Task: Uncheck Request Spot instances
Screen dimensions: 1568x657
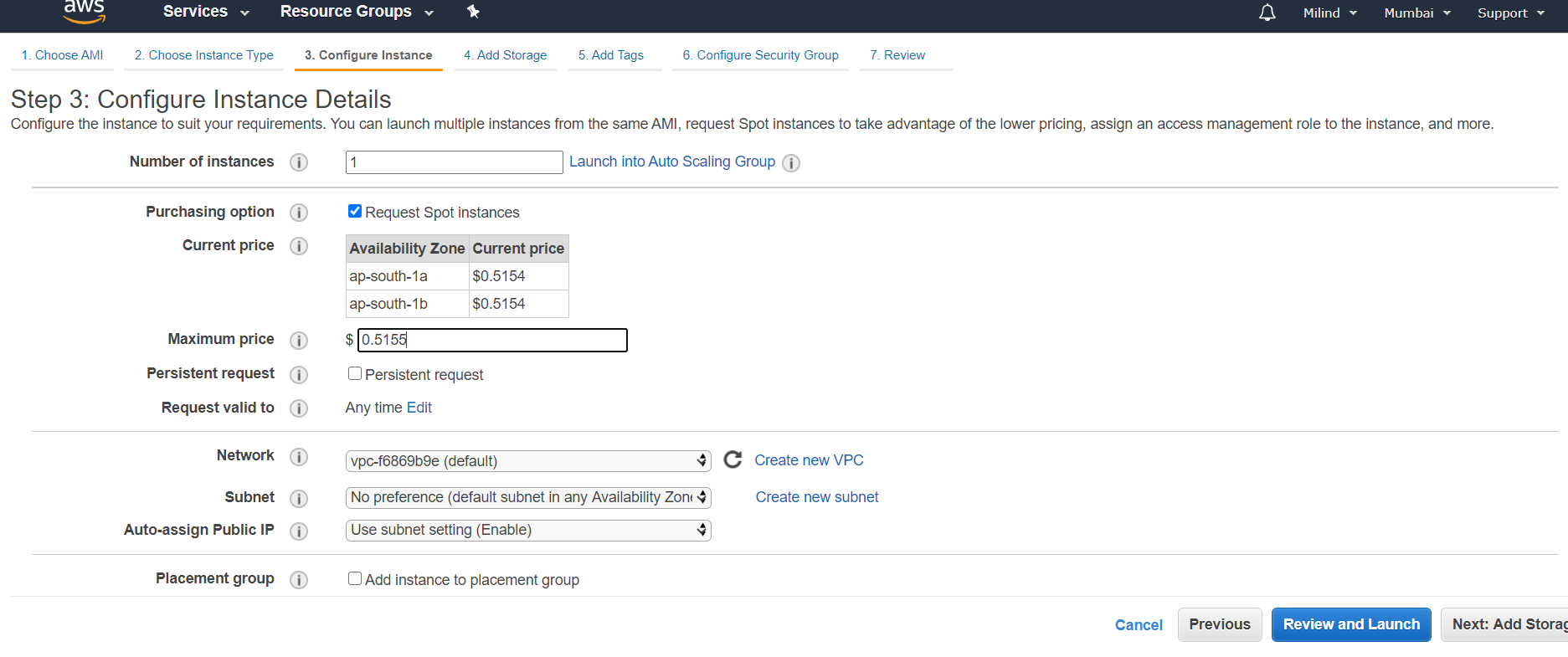Action: click(x=355, y=211)
